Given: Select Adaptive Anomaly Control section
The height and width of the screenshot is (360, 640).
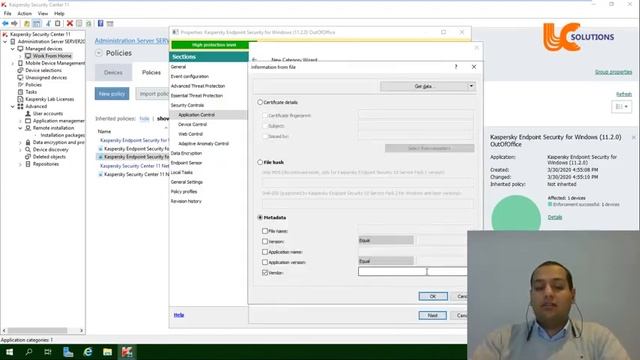Looking at the screenshot, I should point(203,144).
